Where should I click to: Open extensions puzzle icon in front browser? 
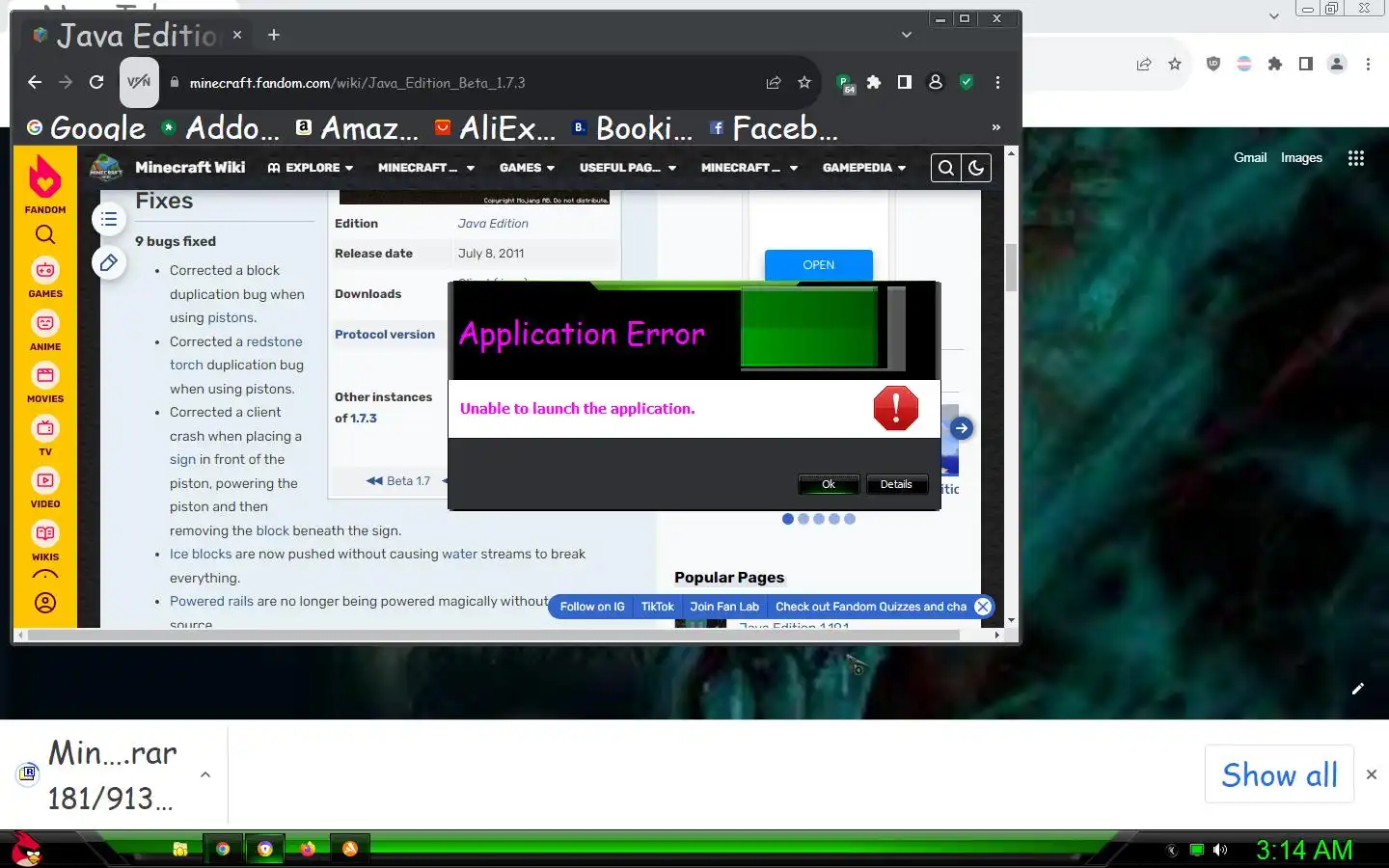[x=874, y=82]
